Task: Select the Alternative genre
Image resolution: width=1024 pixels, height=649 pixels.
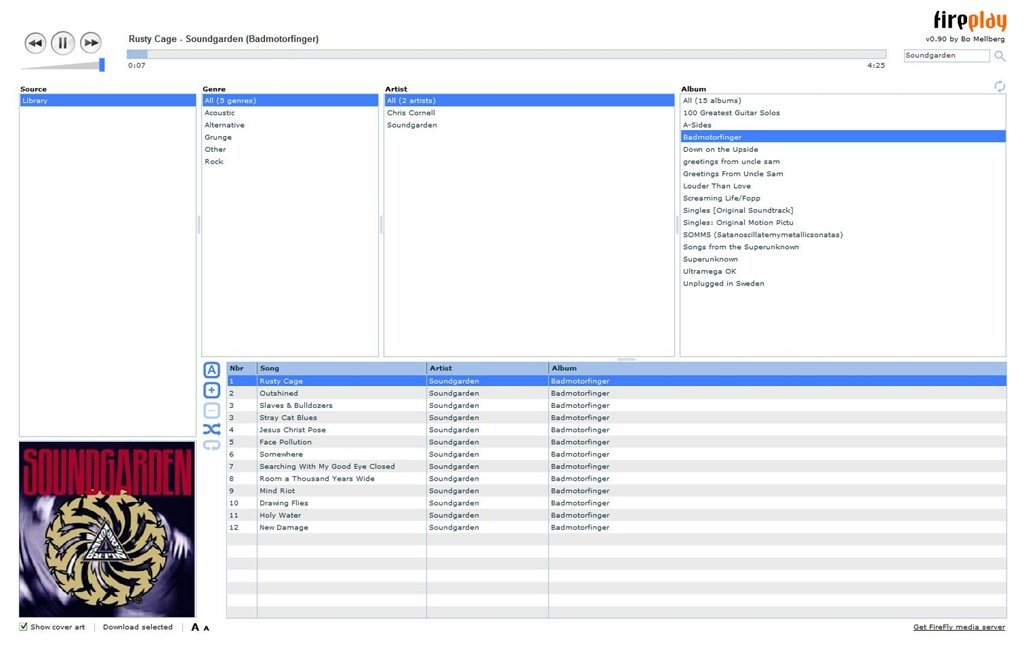Action: tap(290, 125)
